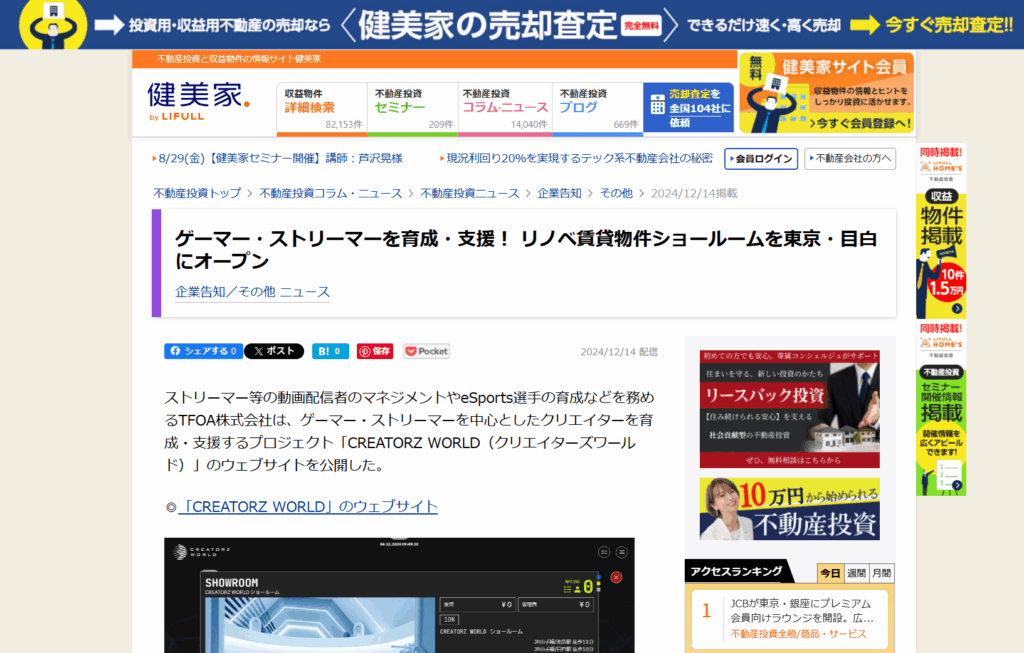The height and width of the screenshot is (653, 1024).
Task: Click the article headline ゲーマー・ストリーマーを育成・支援
Action: click(x=526, y=249)
